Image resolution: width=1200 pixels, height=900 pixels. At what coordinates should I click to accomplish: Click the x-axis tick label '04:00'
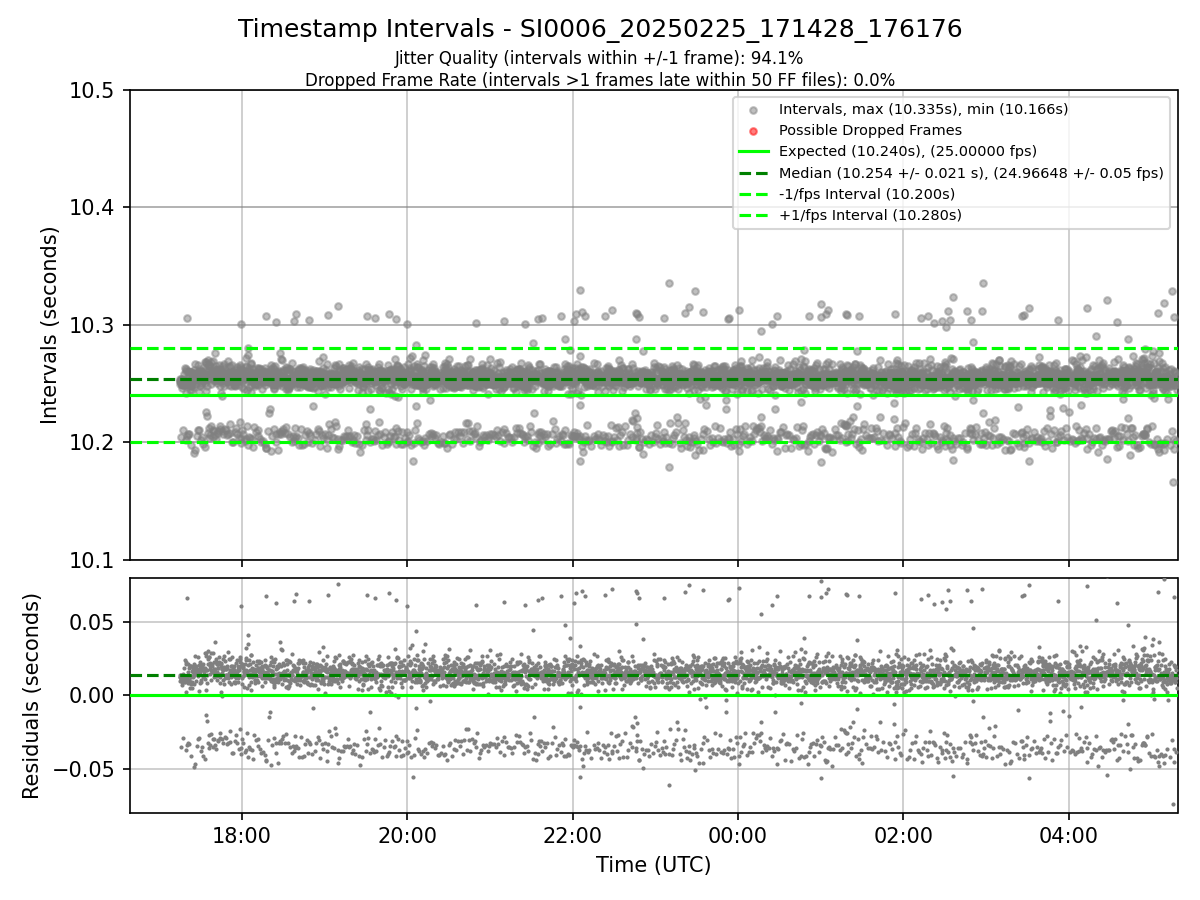[x=1068, y=835]
